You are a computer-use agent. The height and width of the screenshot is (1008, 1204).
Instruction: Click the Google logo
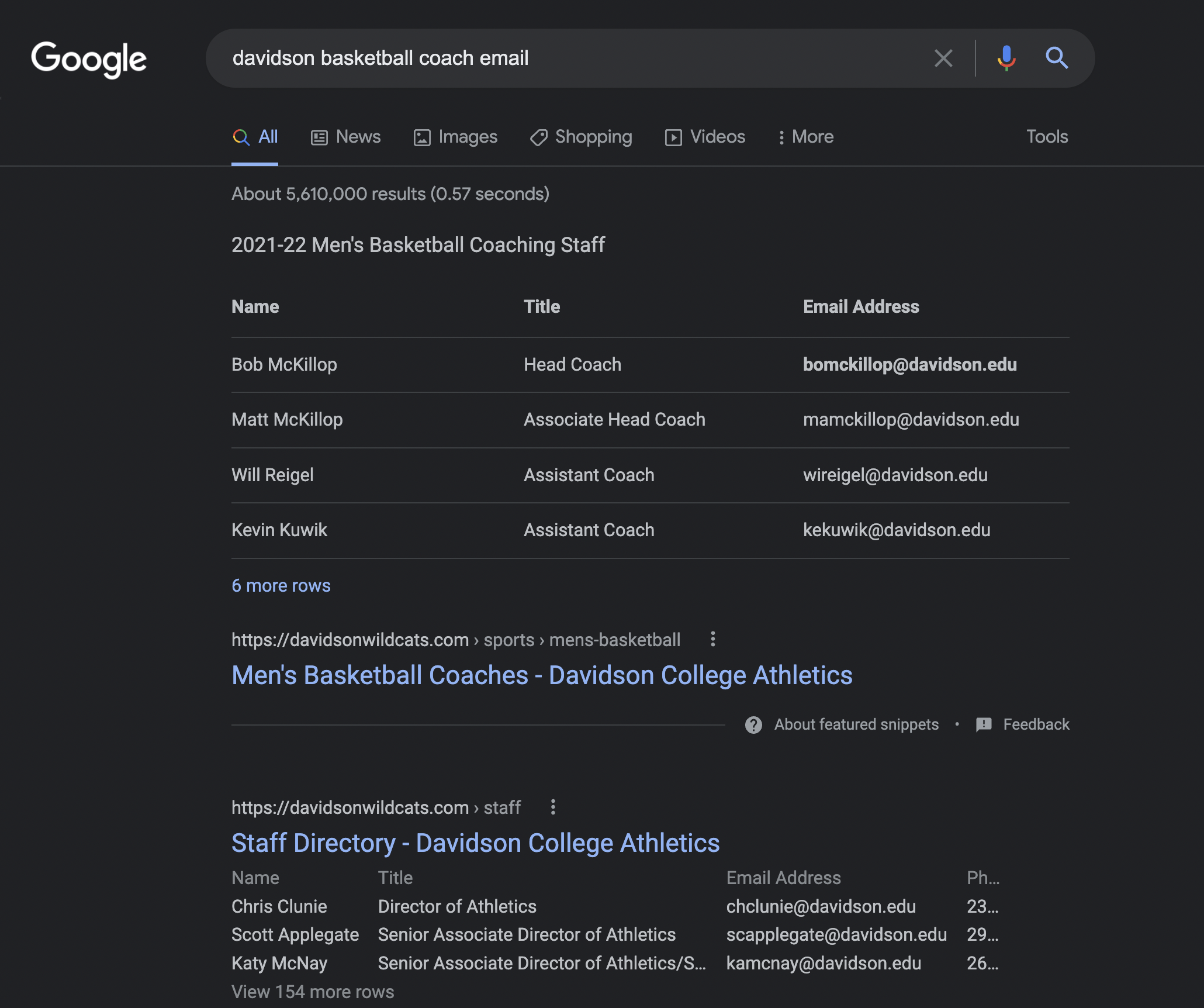click(x=89, y=58)
